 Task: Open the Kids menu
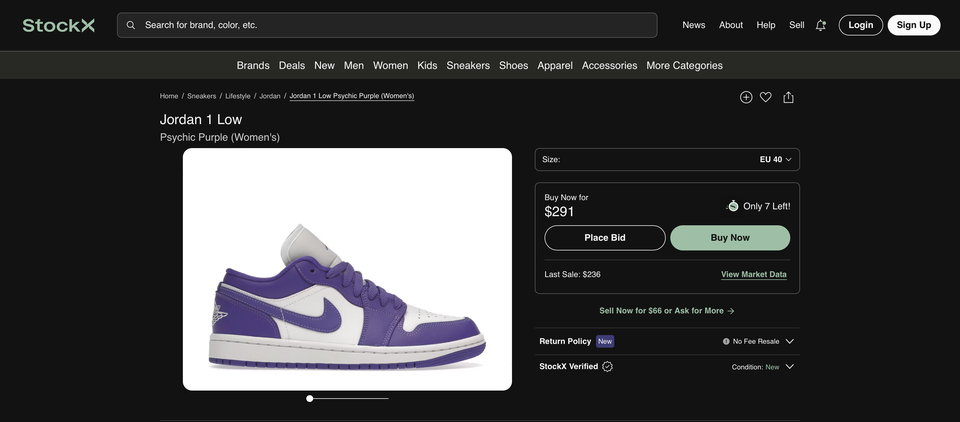pos(427,66)
